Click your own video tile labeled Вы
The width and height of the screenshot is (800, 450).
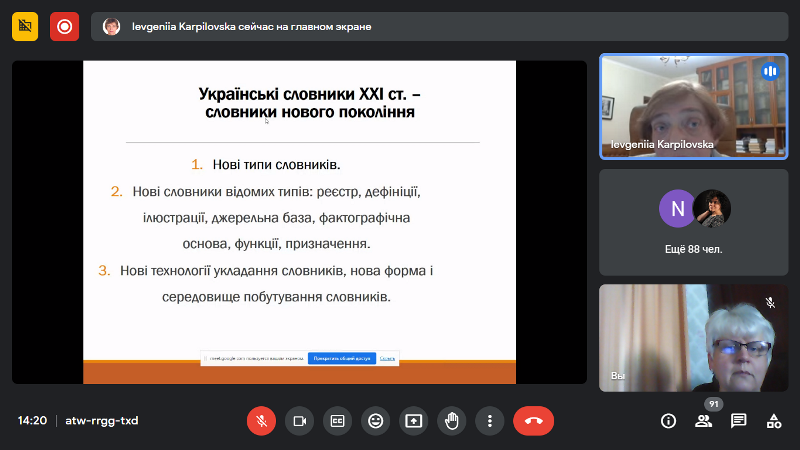tap(693, 337)
